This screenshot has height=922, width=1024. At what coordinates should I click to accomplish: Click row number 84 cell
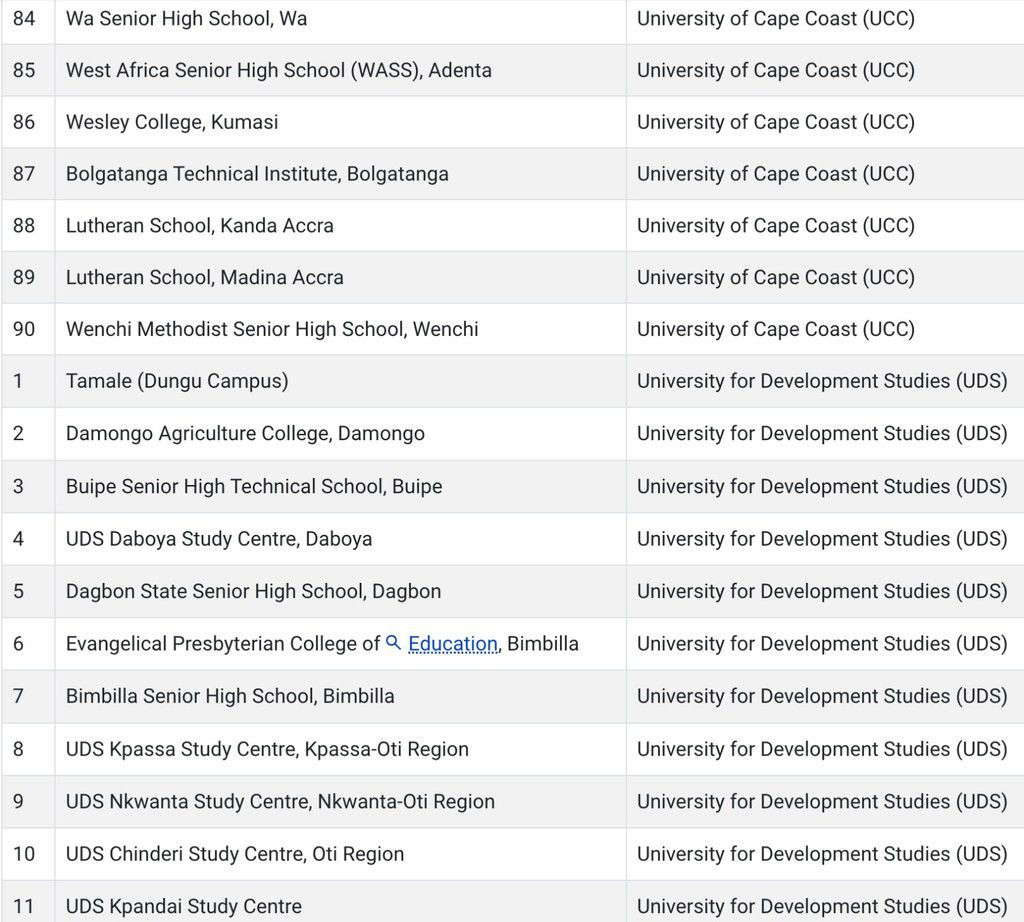click(x=24, y=18)
